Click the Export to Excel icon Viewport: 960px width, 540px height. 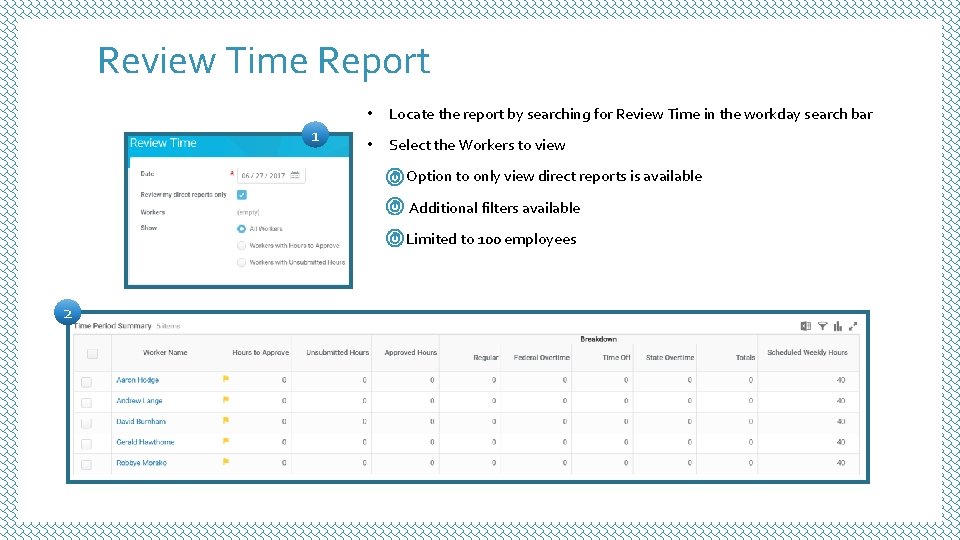pyautogui.click(x=806, y=326)
